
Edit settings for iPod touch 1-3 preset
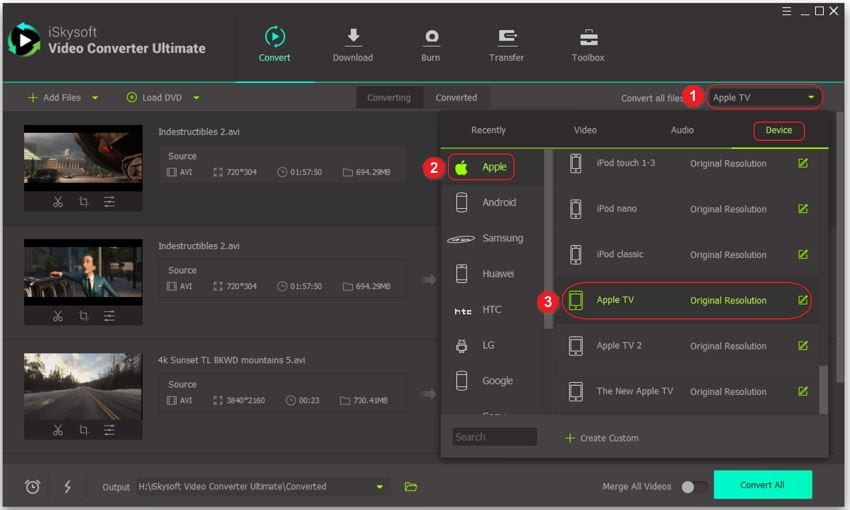[803, 163]
